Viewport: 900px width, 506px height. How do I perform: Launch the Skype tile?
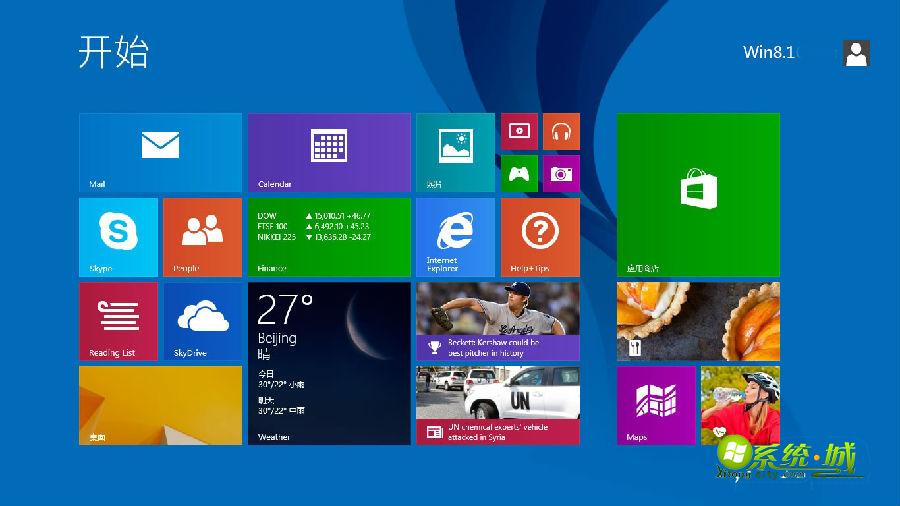pyautogui.click(x=118, y=238)
